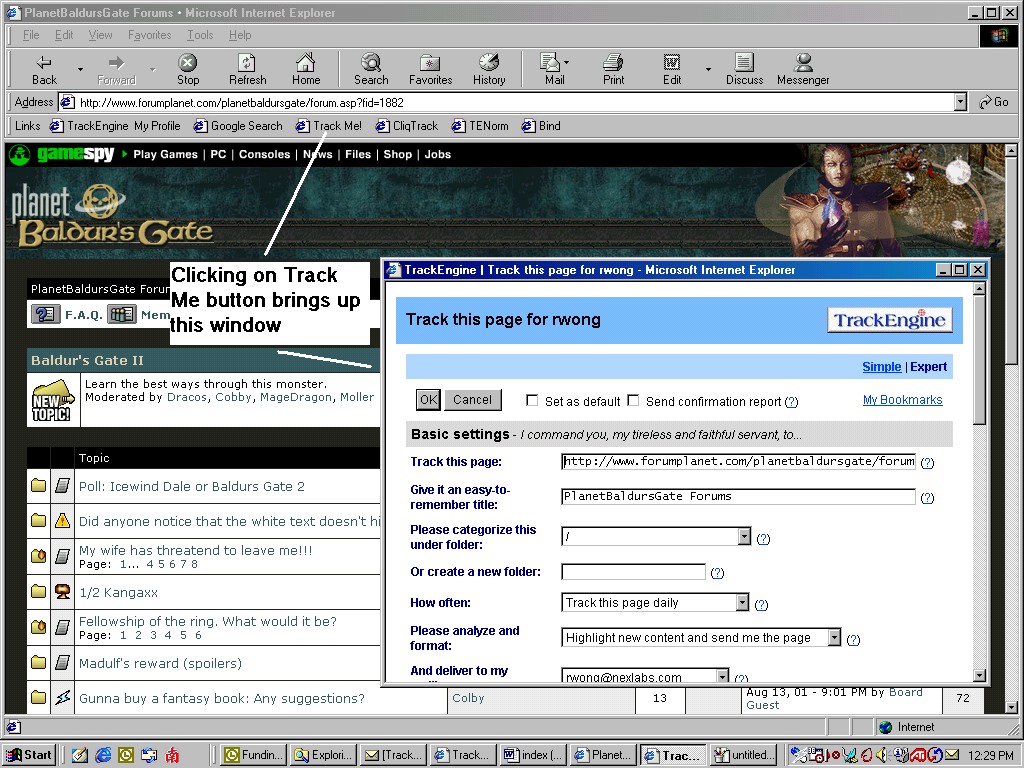
Task: Click the Cancel button in TrackEngine popup
Action: click(473, 400)
